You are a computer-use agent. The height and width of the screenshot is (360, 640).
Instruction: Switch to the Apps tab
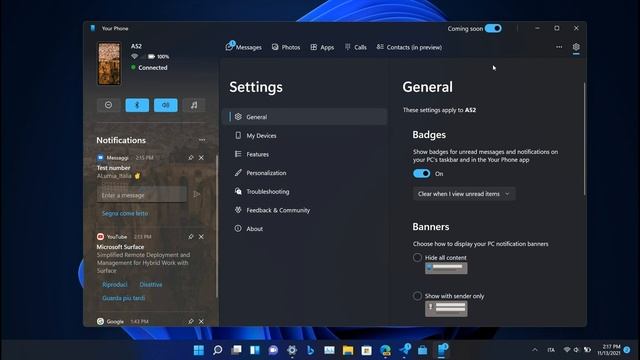pyautogui.click(x=322, y=47)
